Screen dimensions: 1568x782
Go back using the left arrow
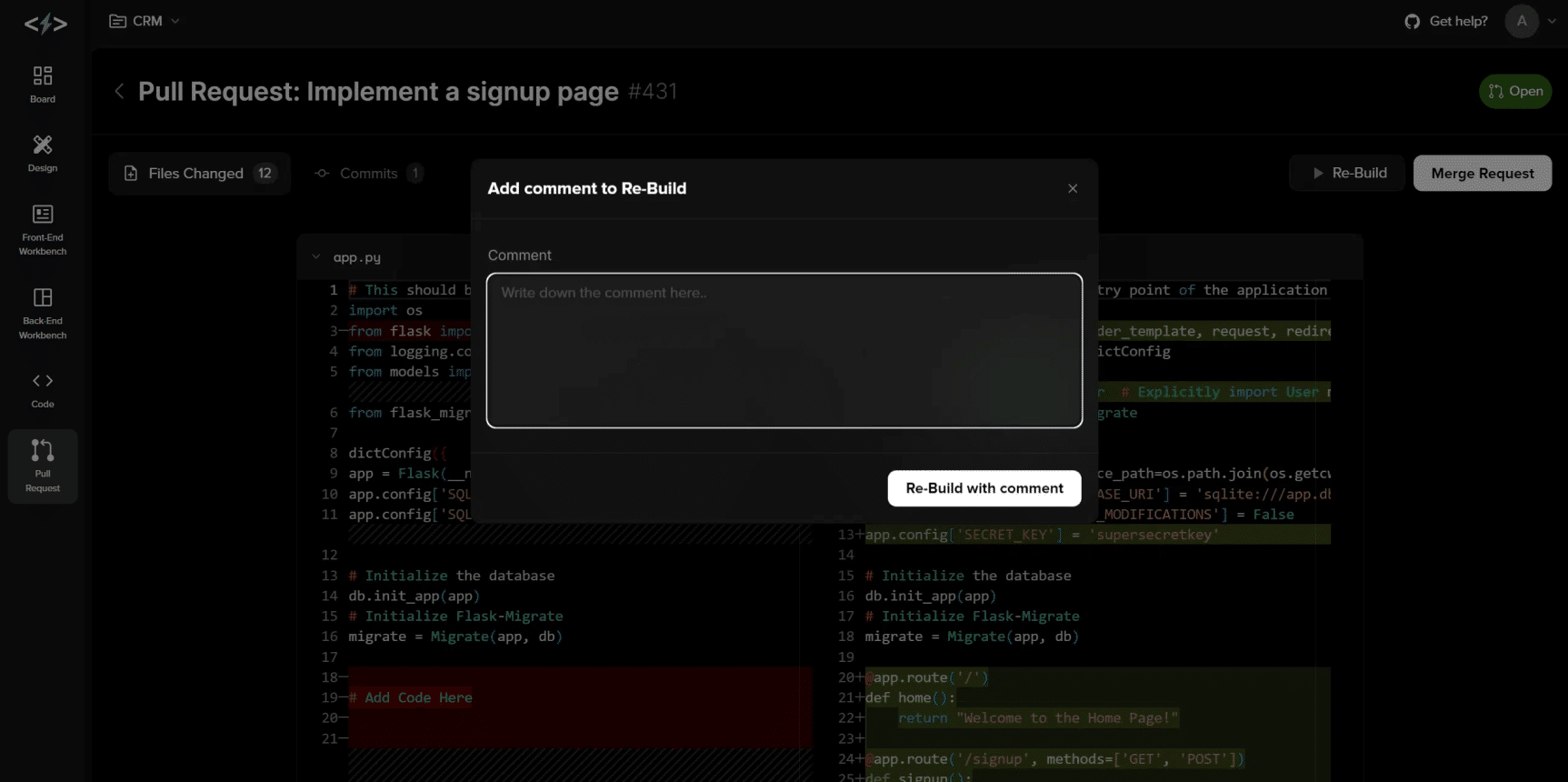click(x=119, y=91)
